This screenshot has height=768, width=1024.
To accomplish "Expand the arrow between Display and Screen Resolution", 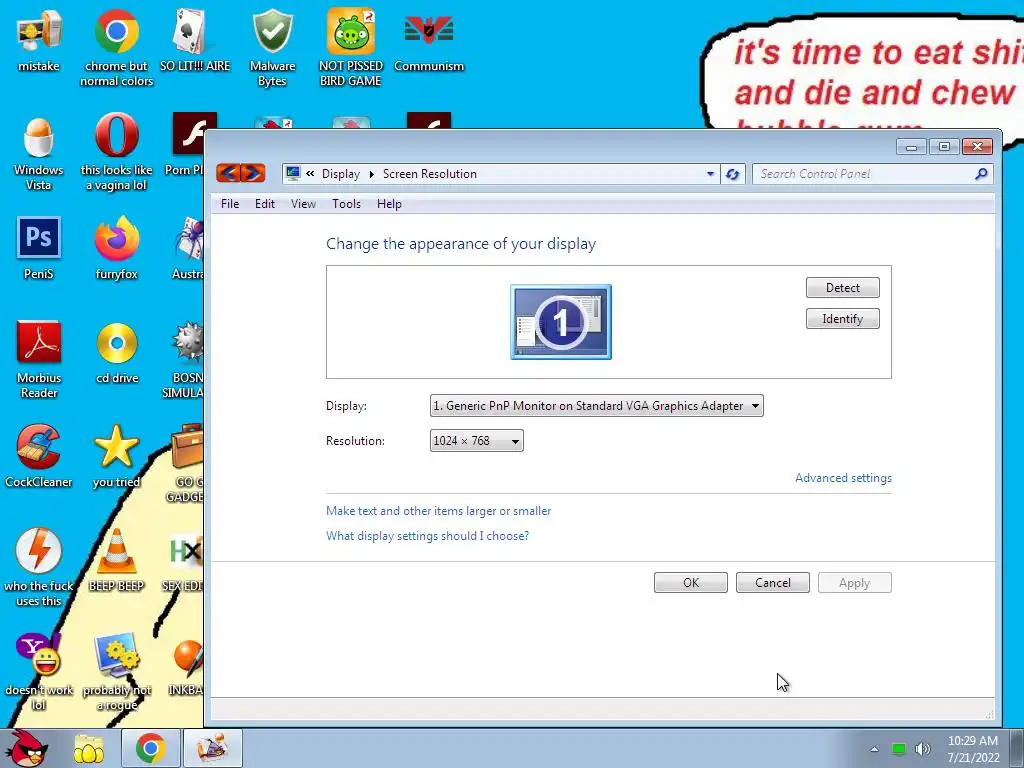I will coord(372,174).
